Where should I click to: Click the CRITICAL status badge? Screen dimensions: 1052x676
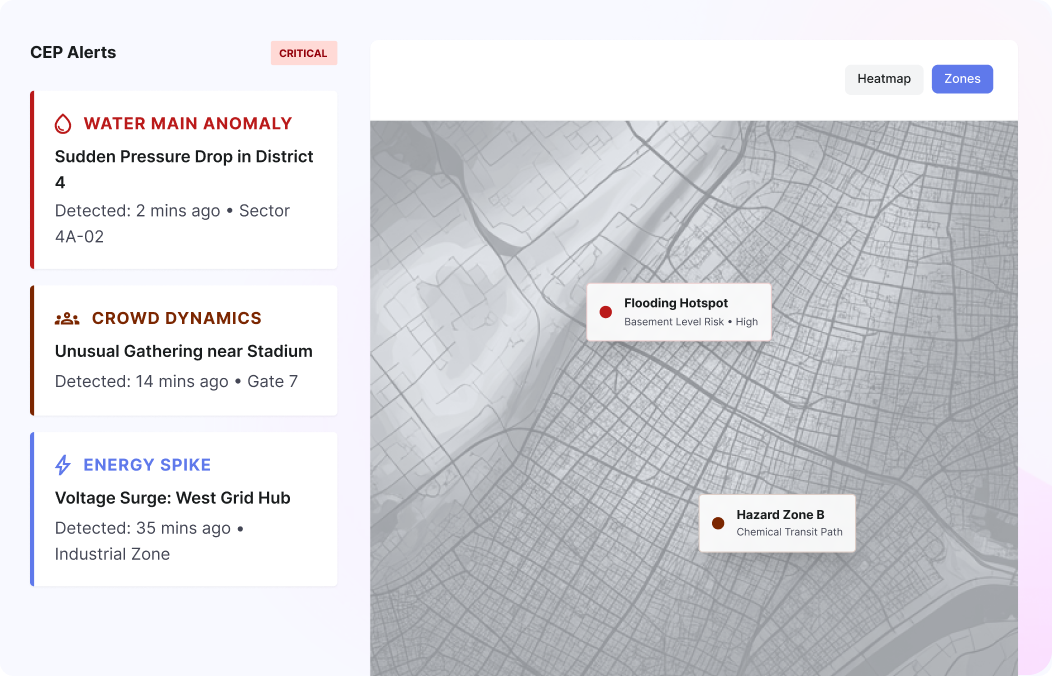pos(304,52)
